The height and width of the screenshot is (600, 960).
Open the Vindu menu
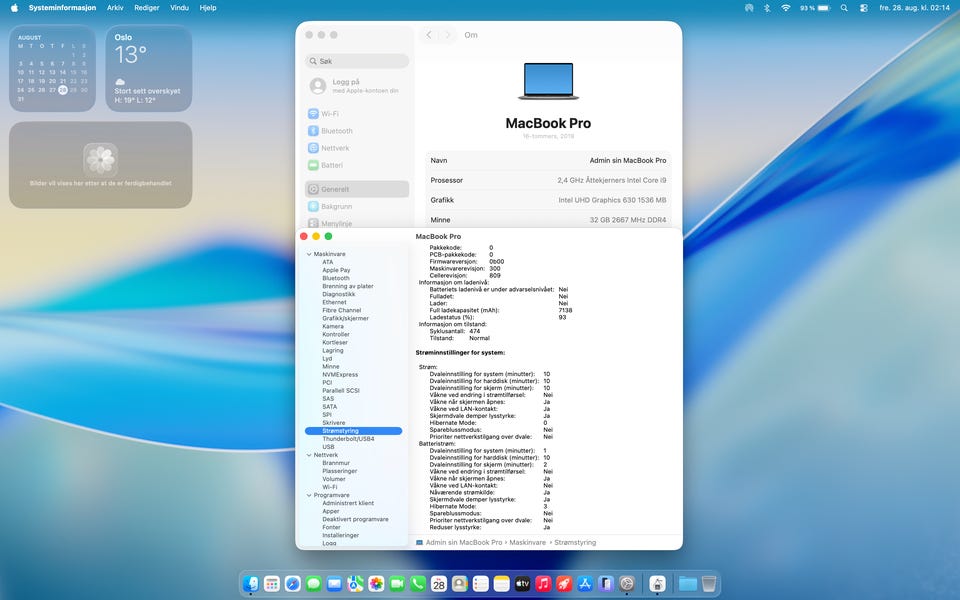179,8
